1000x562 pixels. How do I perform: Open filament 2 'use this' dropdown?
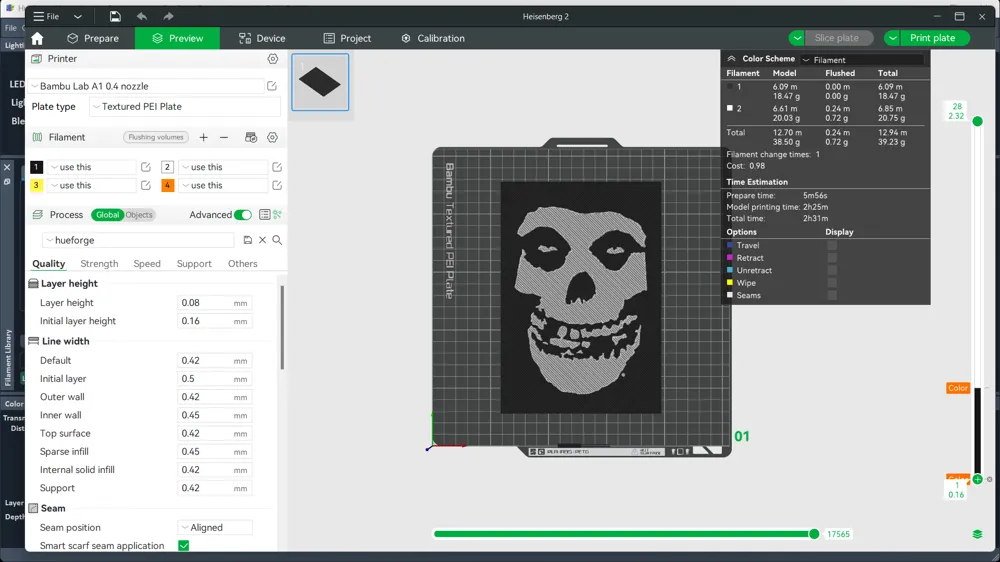[x=223, y=167]
